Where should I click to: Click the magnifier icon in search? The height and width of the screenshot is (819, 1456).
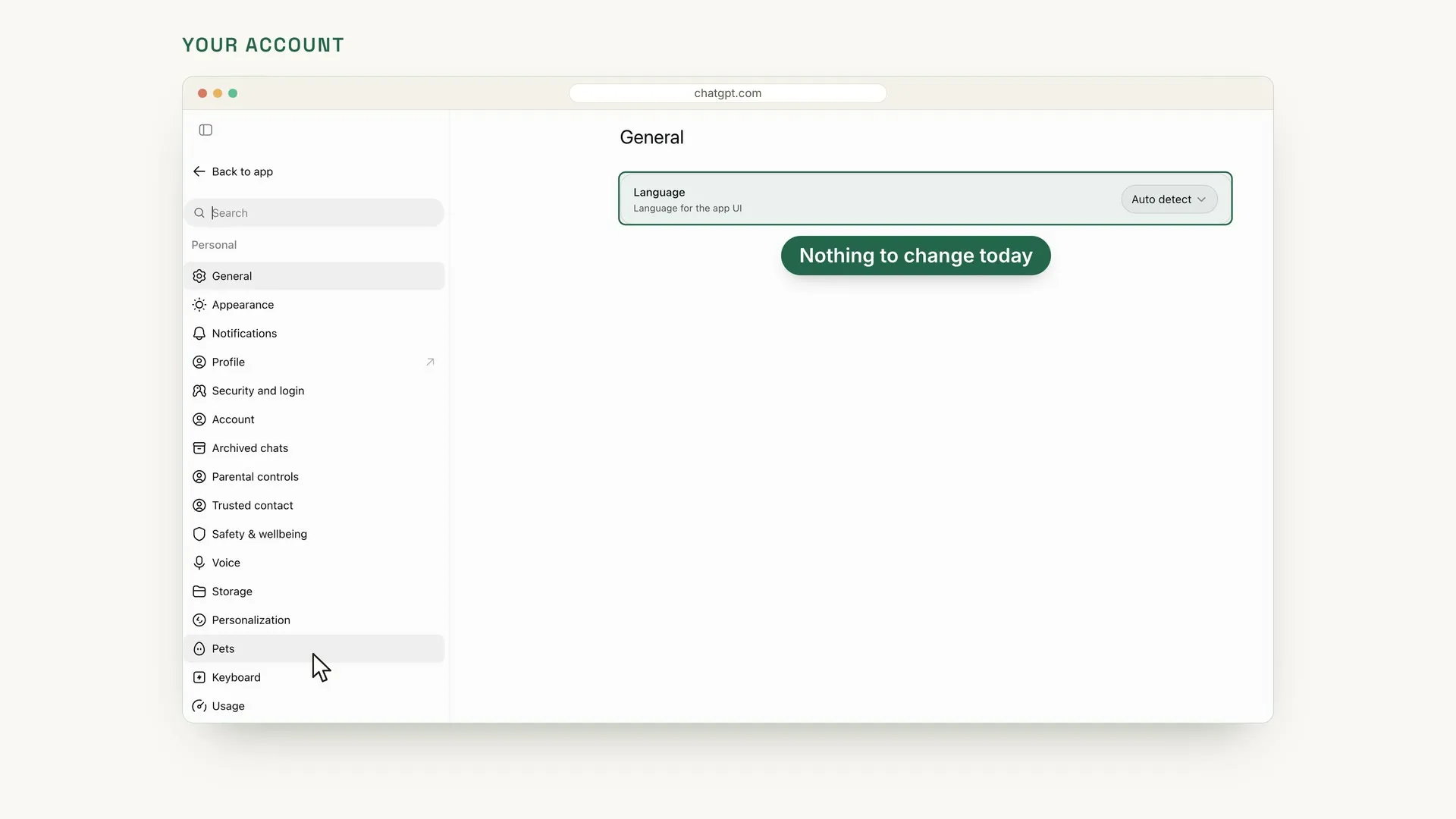click(199, 213)
